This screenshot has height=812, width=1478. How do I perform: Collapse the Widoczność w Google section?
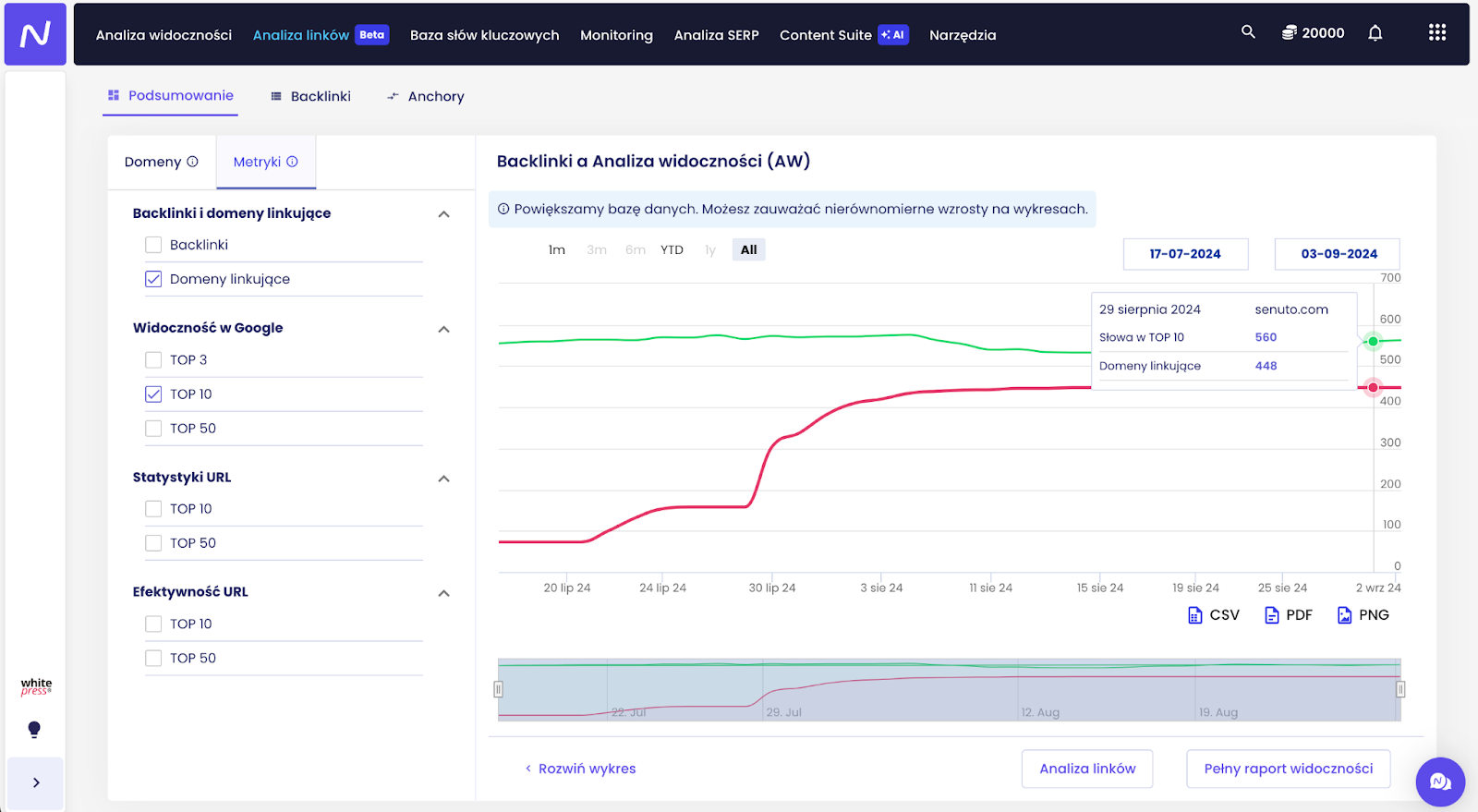[x=443, y=329]
